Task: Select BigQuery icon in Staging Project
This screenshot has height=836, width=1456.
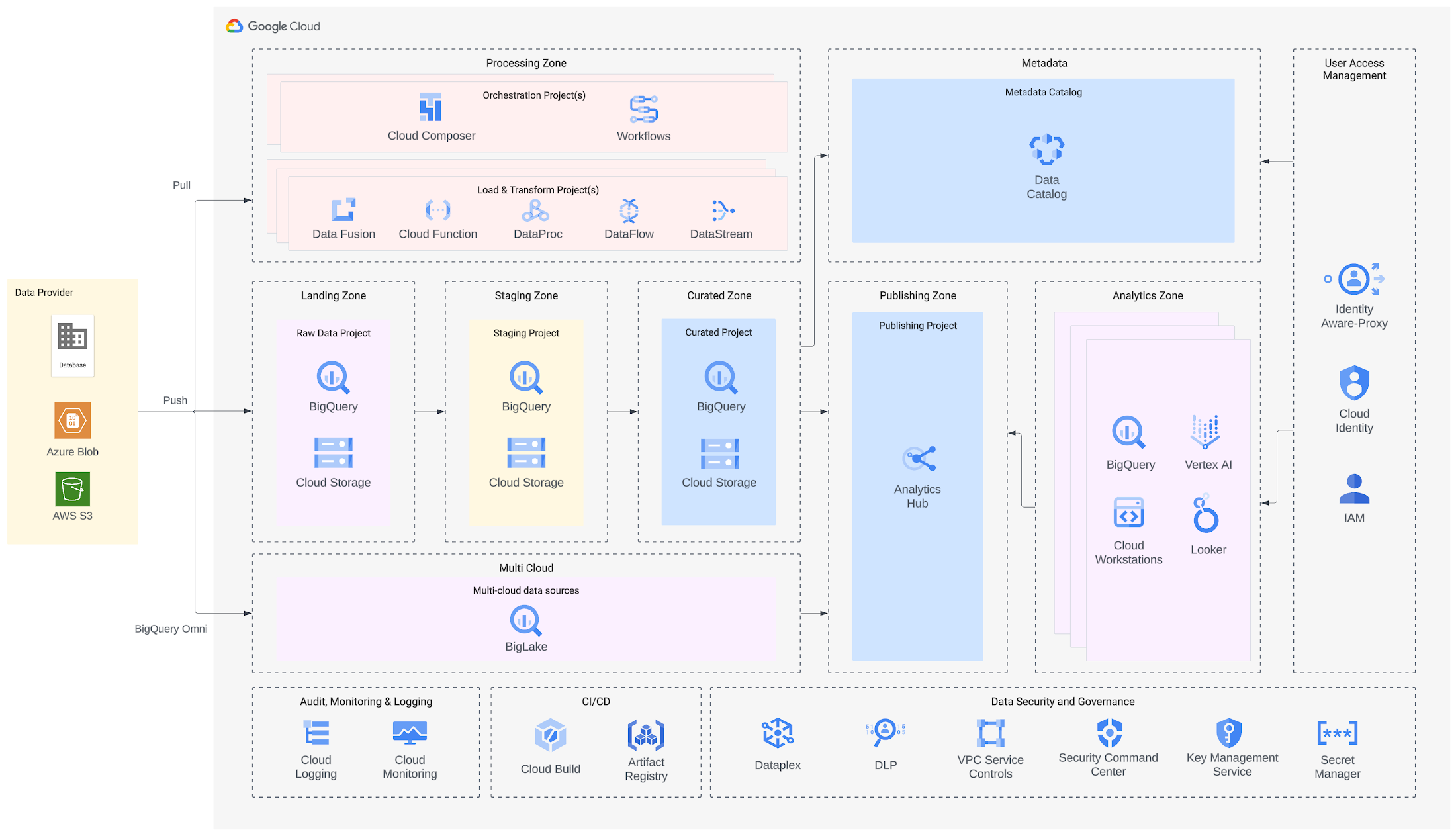Action: (526, 377)
